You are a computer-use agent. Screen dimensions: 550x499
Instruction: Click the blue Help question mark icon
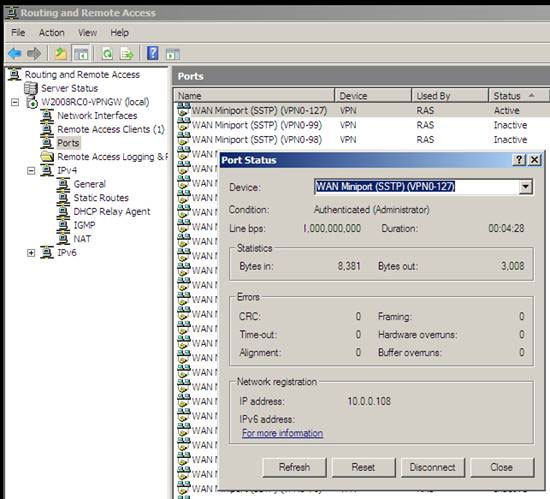point(153,53)
